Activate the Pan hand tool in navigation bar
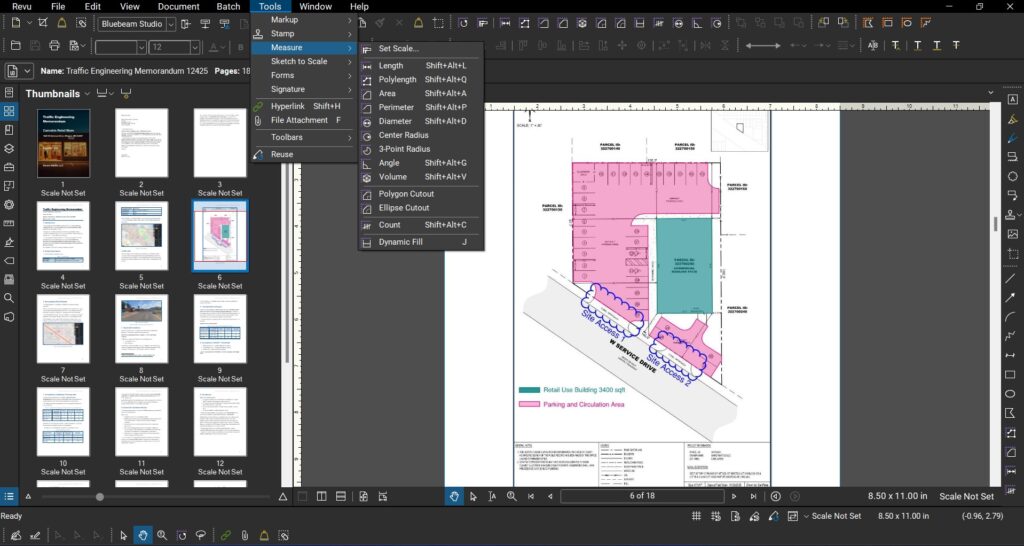This screenshot has height=546, width=1024. [x=455, y=496]
